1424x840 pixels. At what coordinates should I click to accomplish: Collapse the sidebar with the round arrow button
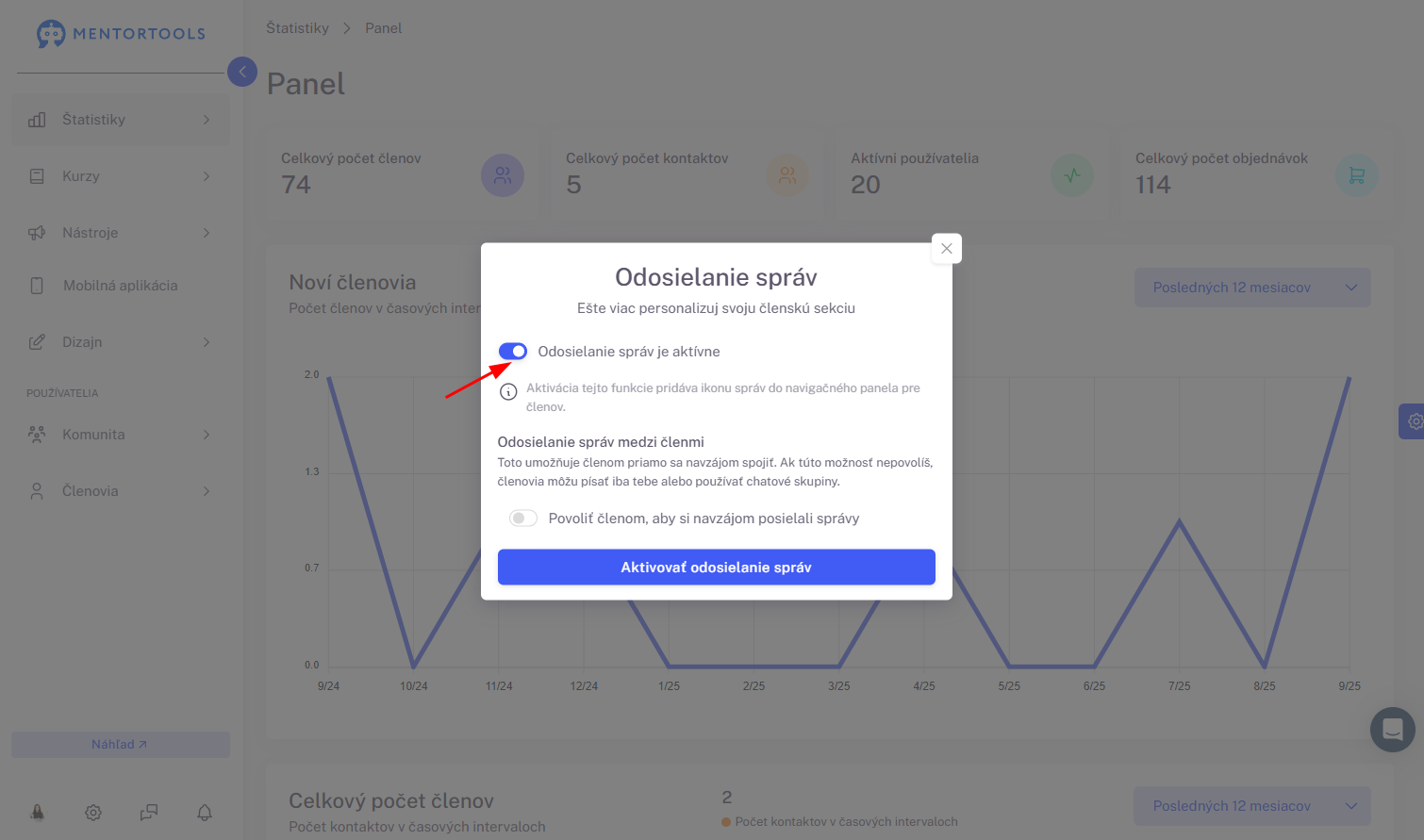[x=242, y=72]
